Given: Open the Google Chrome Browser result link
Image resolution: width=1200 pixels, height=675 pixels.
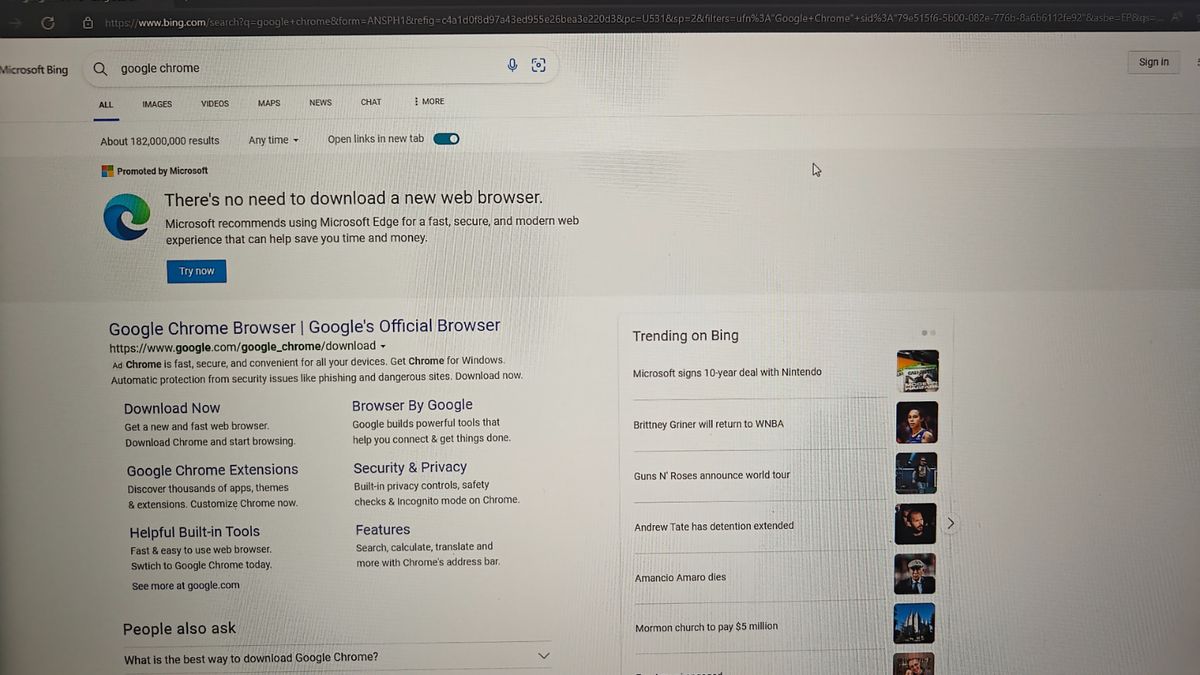Looking at the screenshot, I should [303, 327].
